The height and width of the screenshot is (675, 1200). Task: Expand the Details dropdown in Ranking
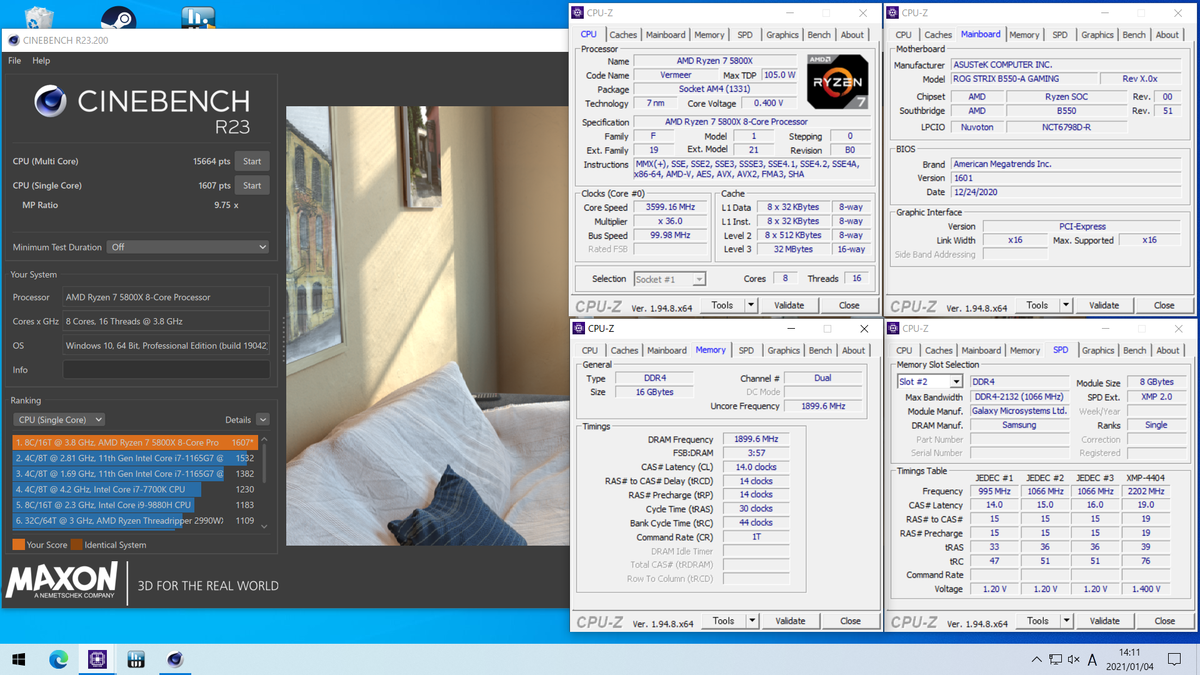pos(262,420)
